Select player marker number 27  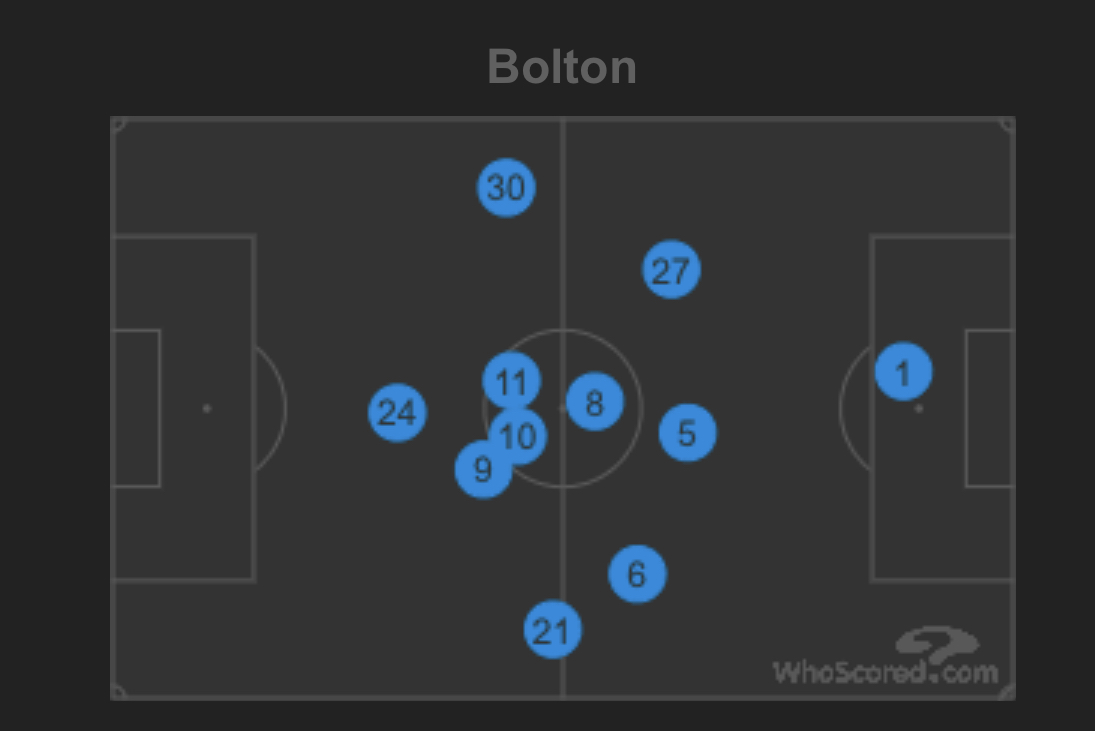click(x=671, y=269)
